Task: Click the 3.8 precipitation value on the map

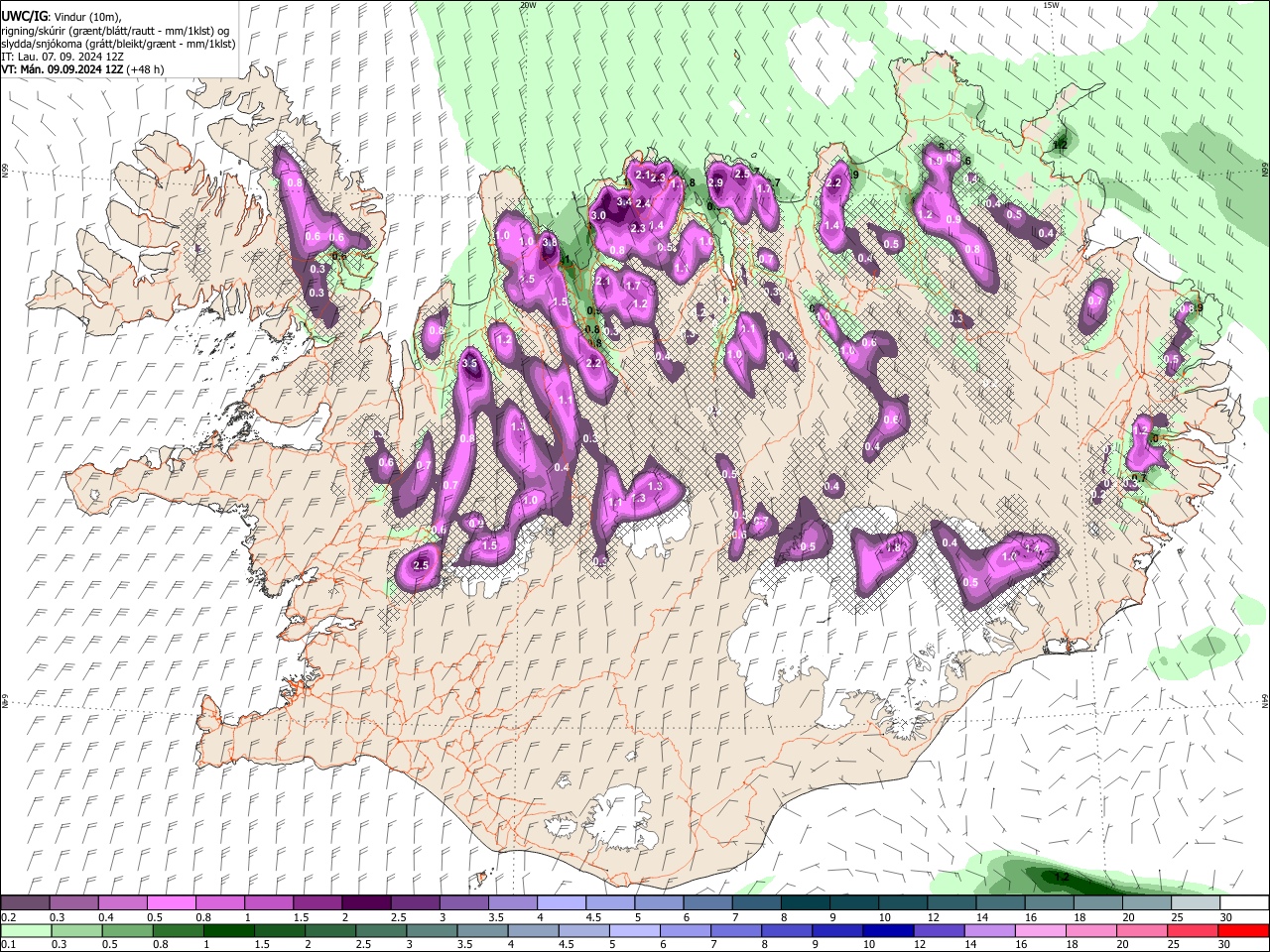Action: click(550, 241)
